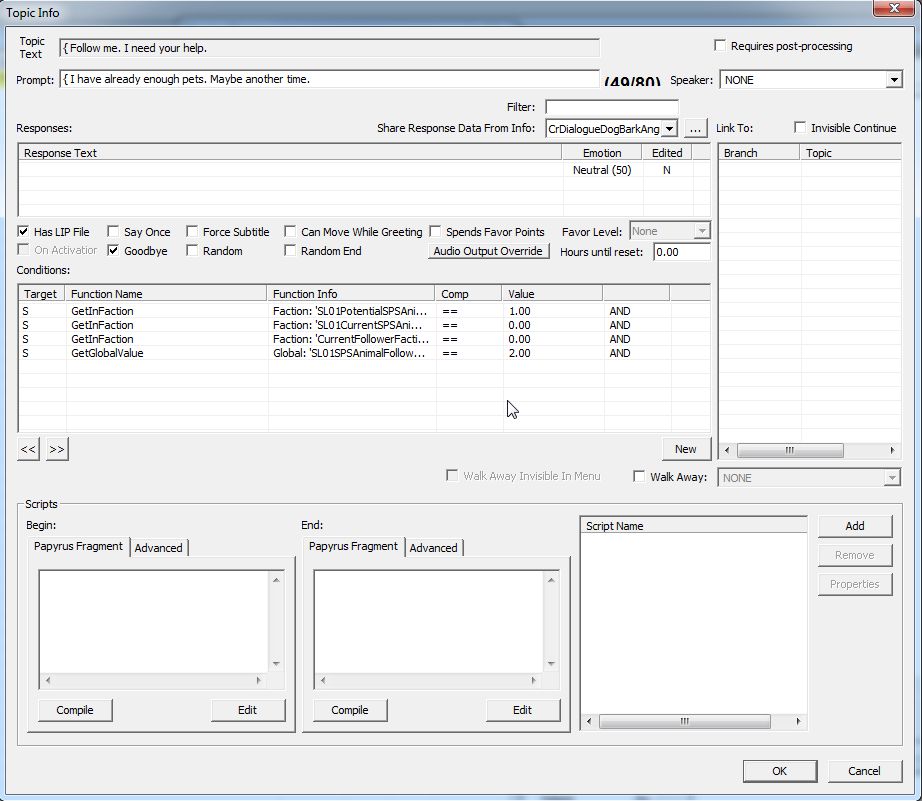Screen dimensions: 922x801
Task: Click Link To scrollbar left arrow
Action: (x=727, y=450)
